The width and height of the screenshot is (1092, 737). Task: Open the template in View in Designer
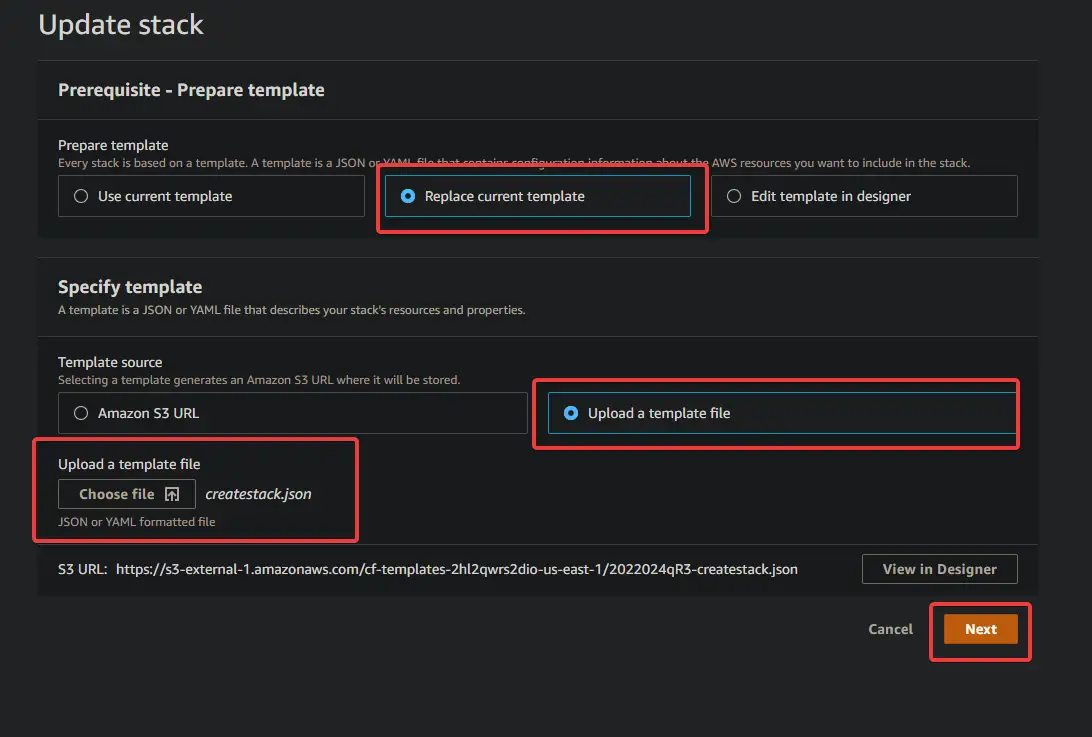[939, 568]
